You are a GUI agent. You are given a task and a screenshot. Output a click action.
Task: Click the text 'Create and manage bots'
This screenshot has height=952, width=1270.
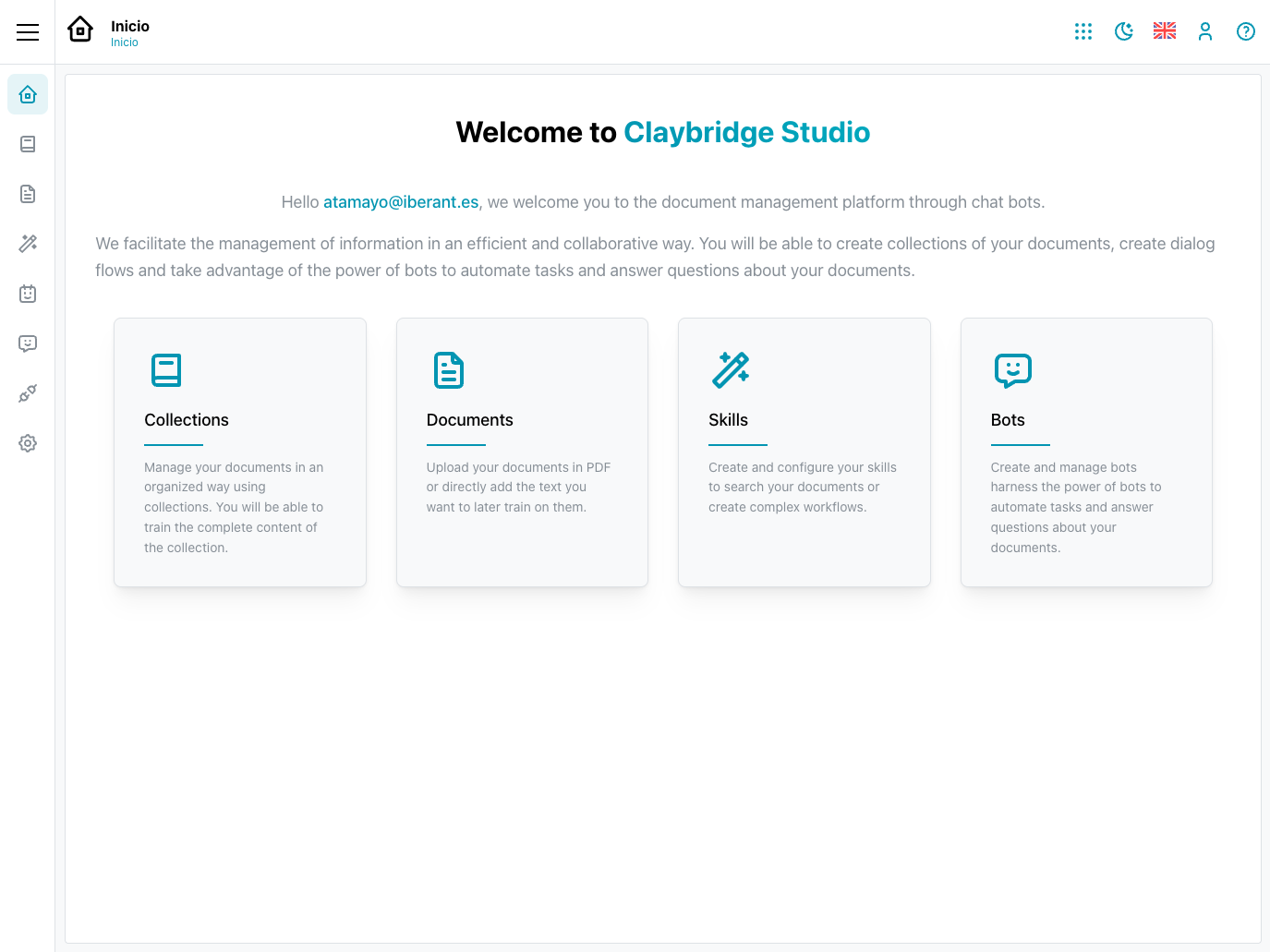pos(1064,467)
